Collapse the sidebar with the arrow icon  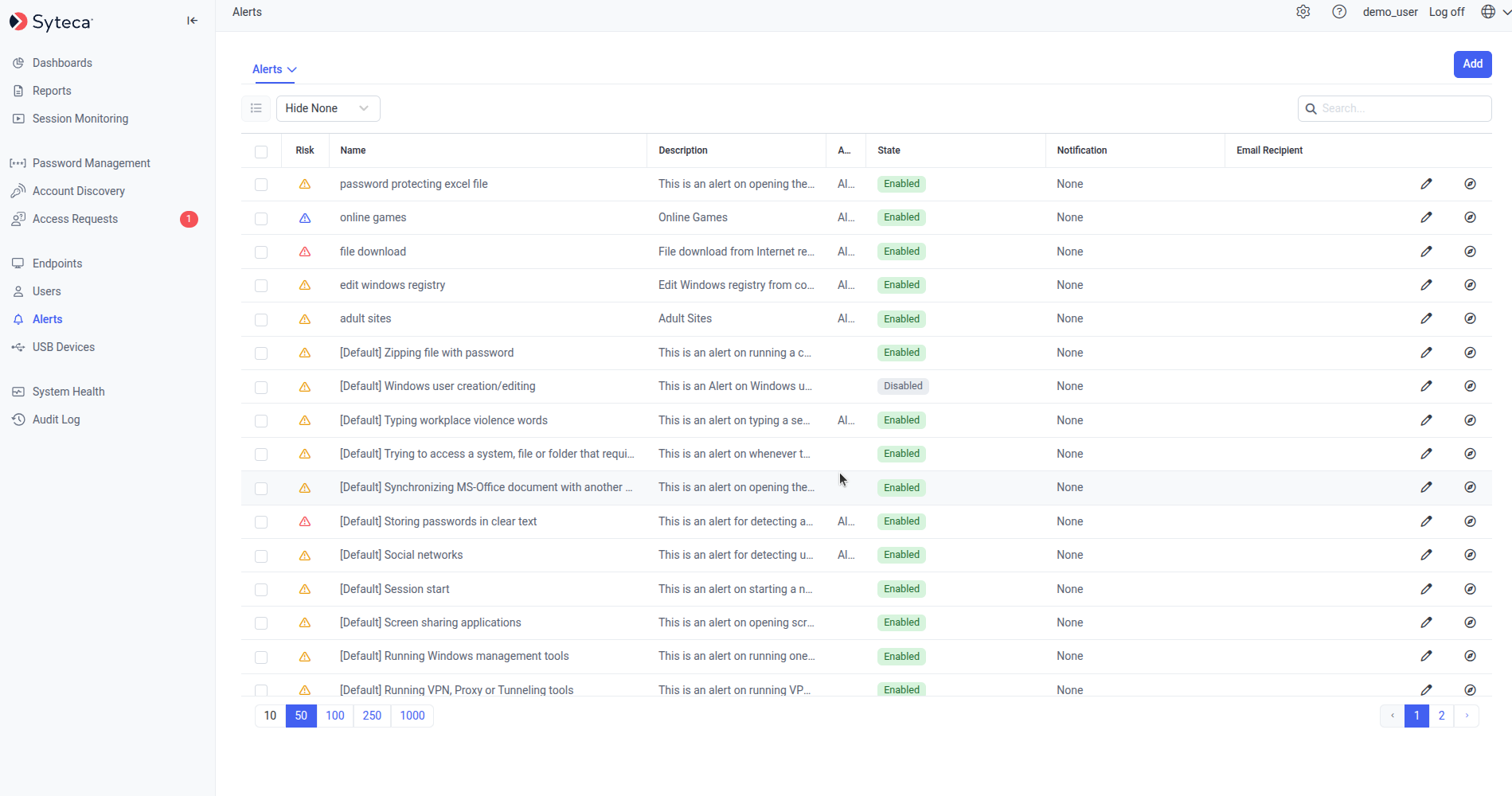(x=192, y=21)
